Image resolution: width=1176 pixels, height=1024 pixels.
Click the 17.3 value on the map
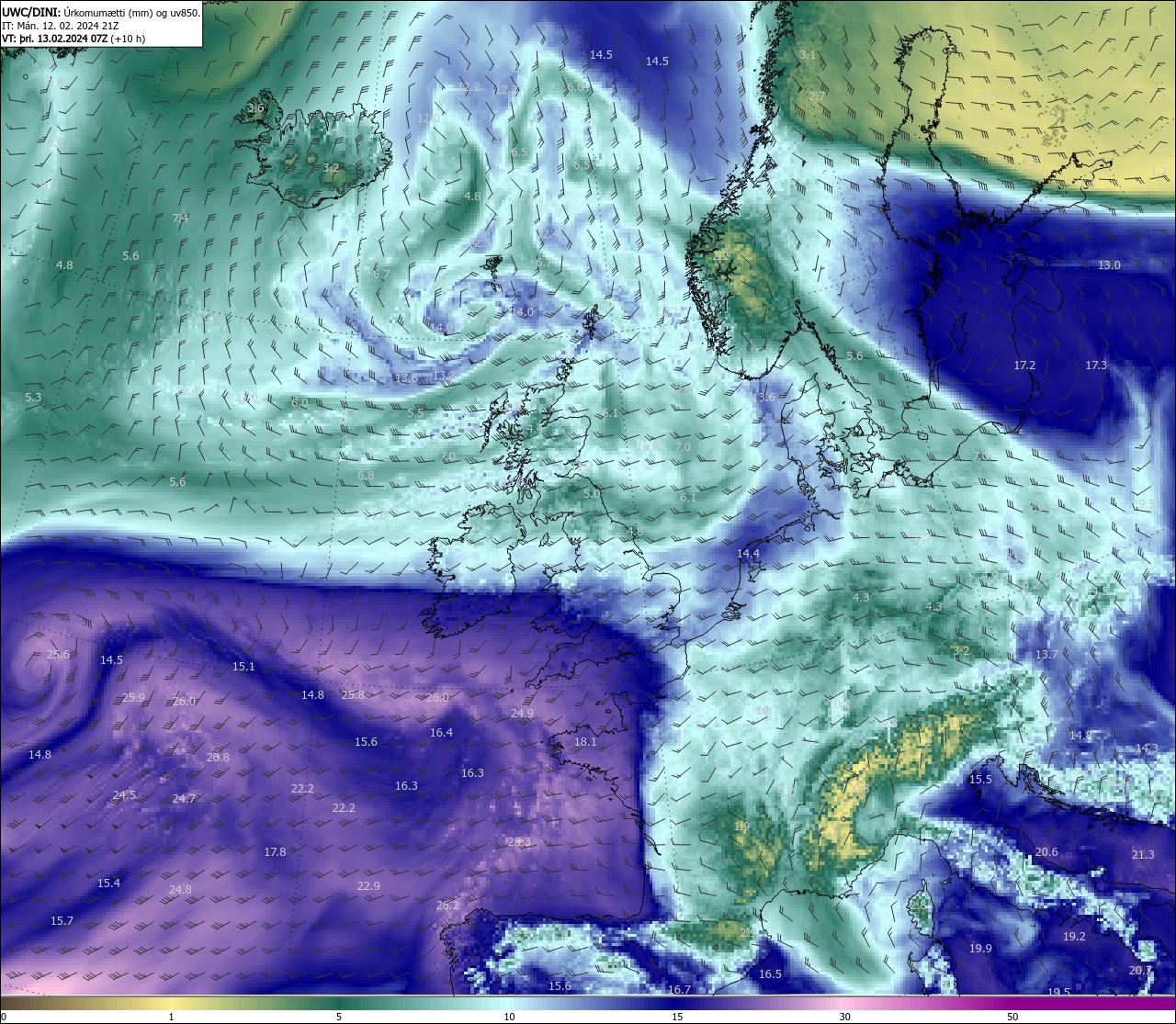point(1096,365)
